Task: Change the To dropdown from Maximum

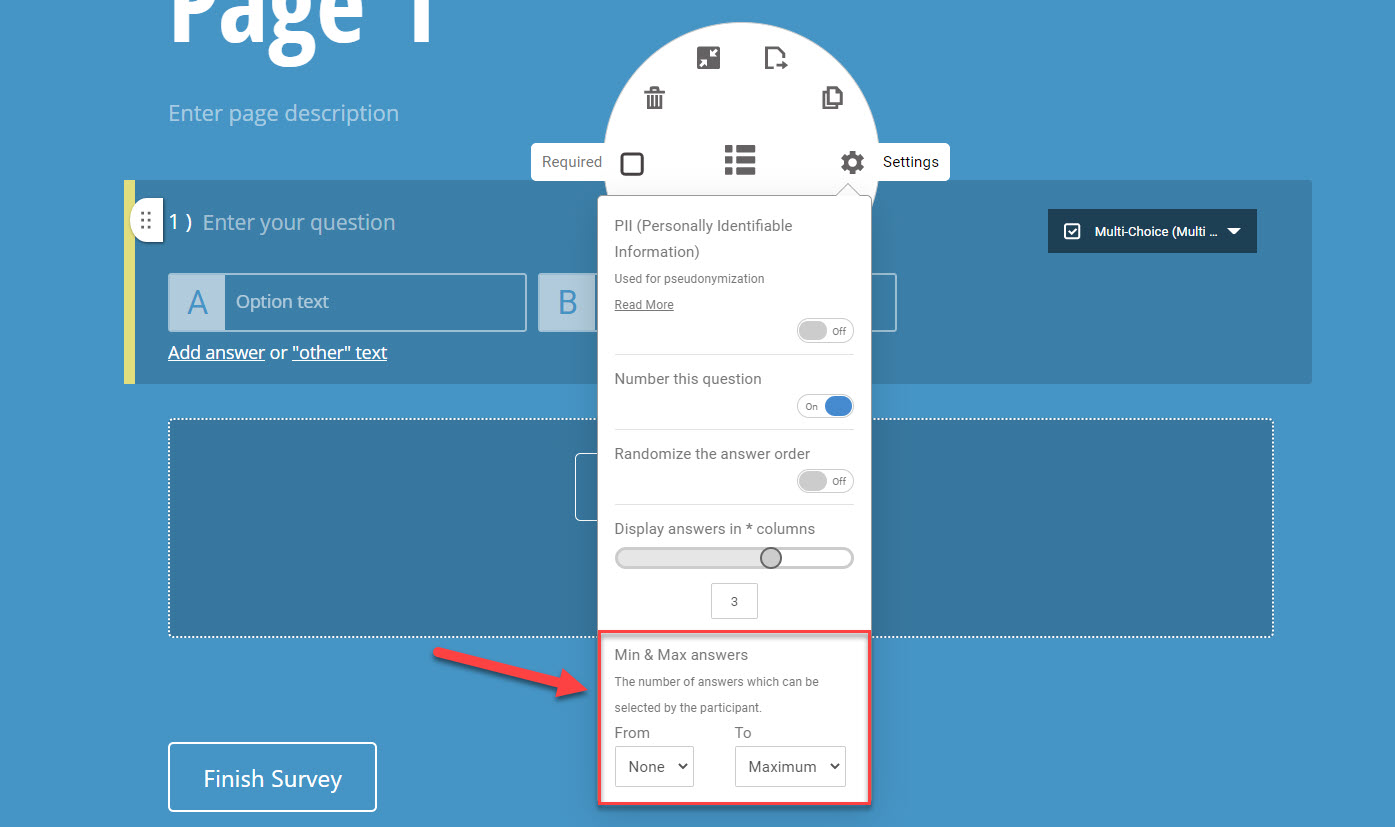Action: pyautogui.click(x=790, y=766)
